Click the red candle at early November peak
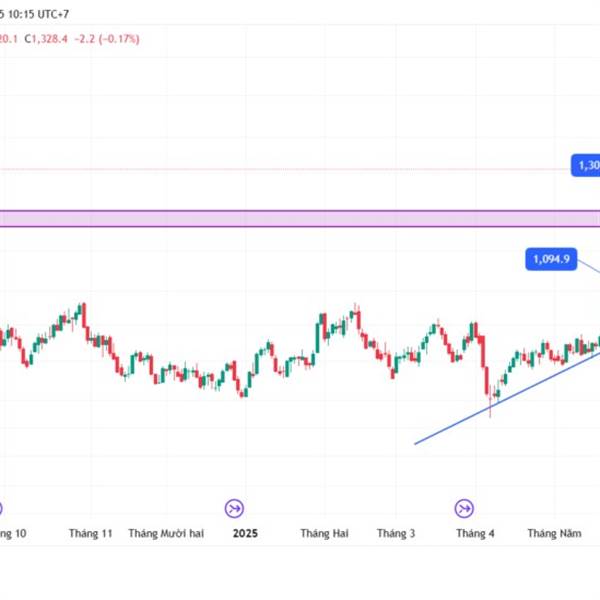The image size is (600, 600). (x=84, y=315)
